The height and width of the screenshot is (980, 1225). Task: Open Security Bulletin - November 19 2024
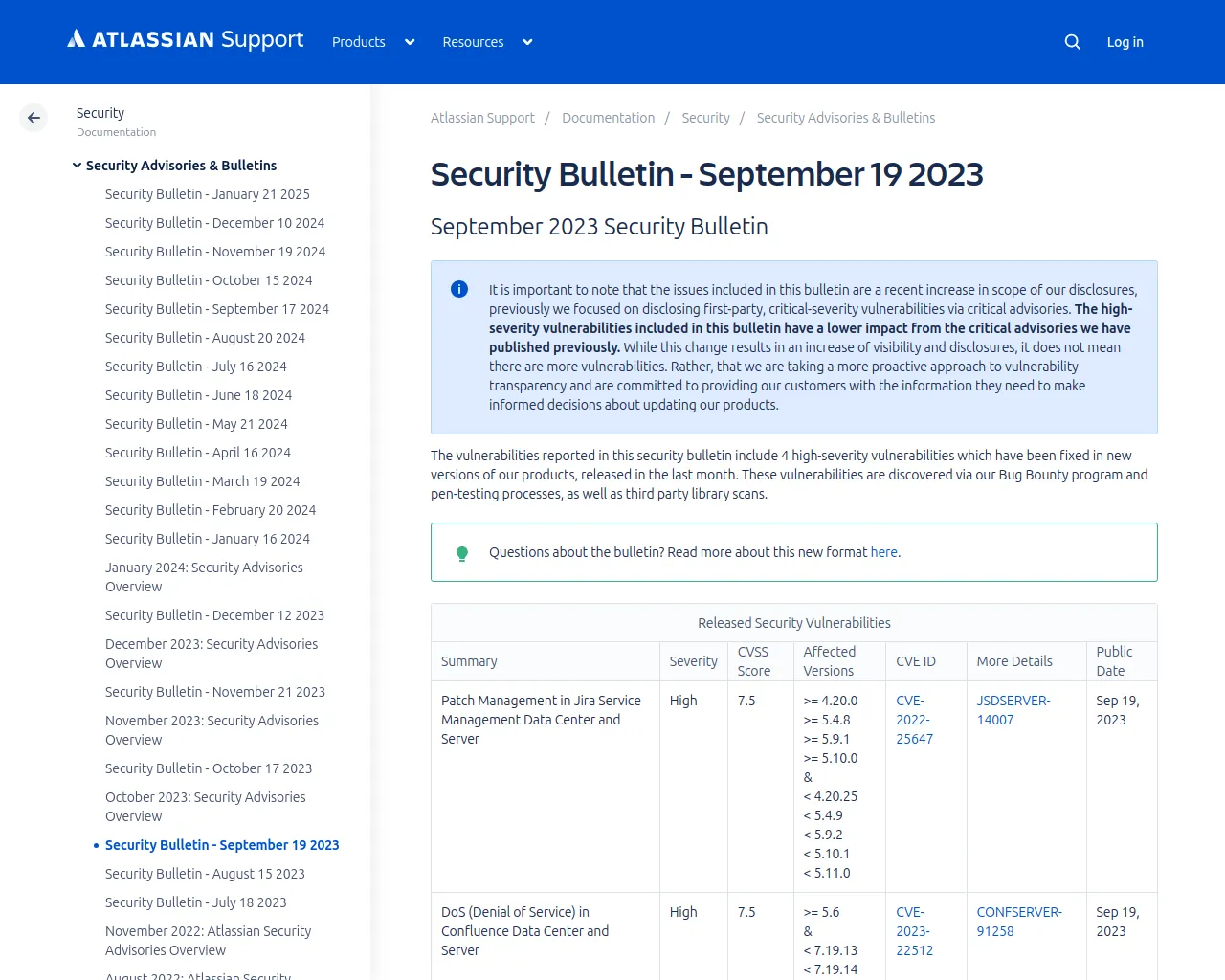click(215, 252)
